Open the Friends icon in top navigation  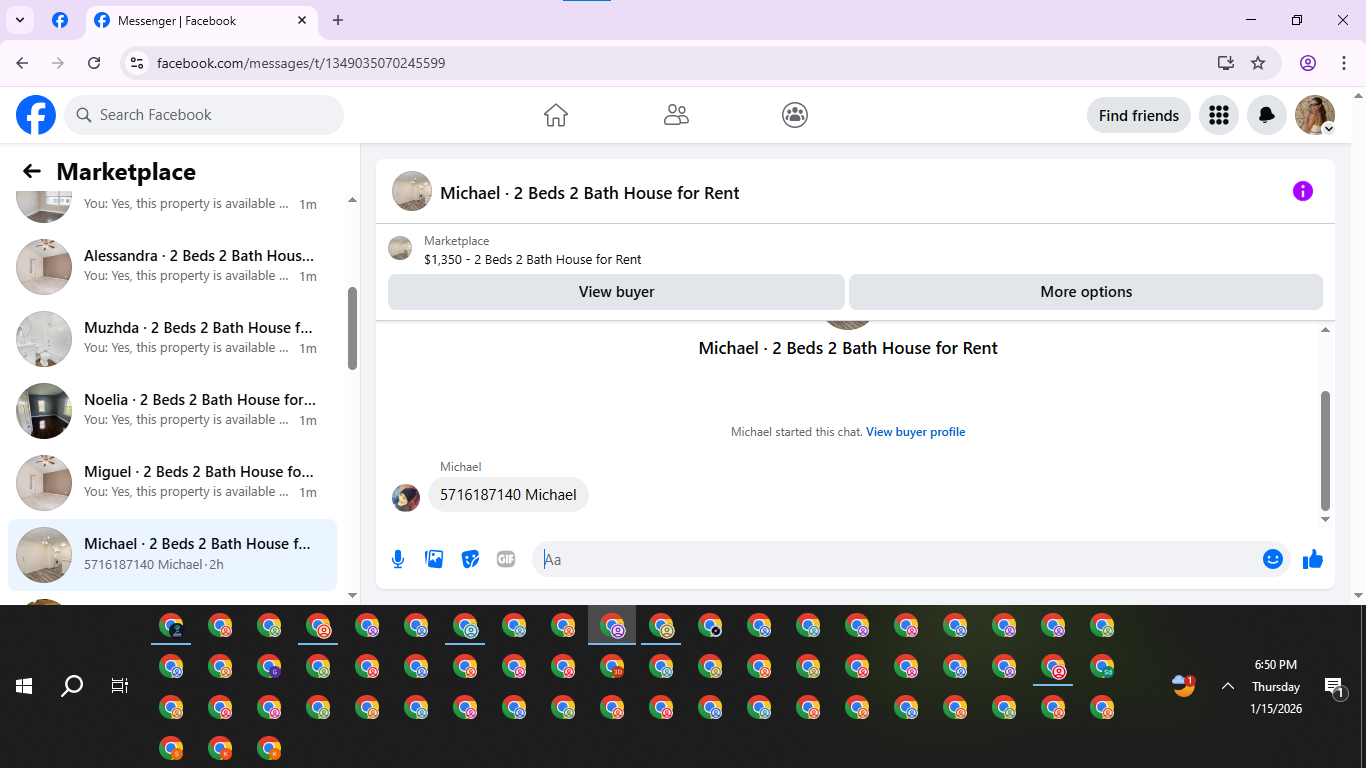[x=676, y=115]
